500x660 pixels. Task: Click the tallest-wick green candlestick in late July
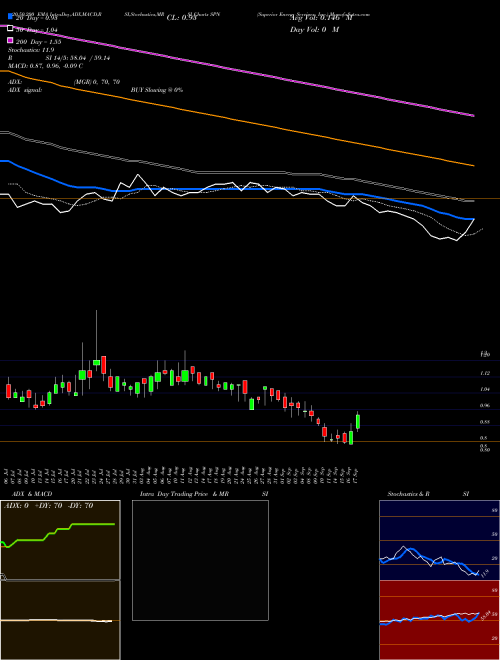(x=96, y=362)
